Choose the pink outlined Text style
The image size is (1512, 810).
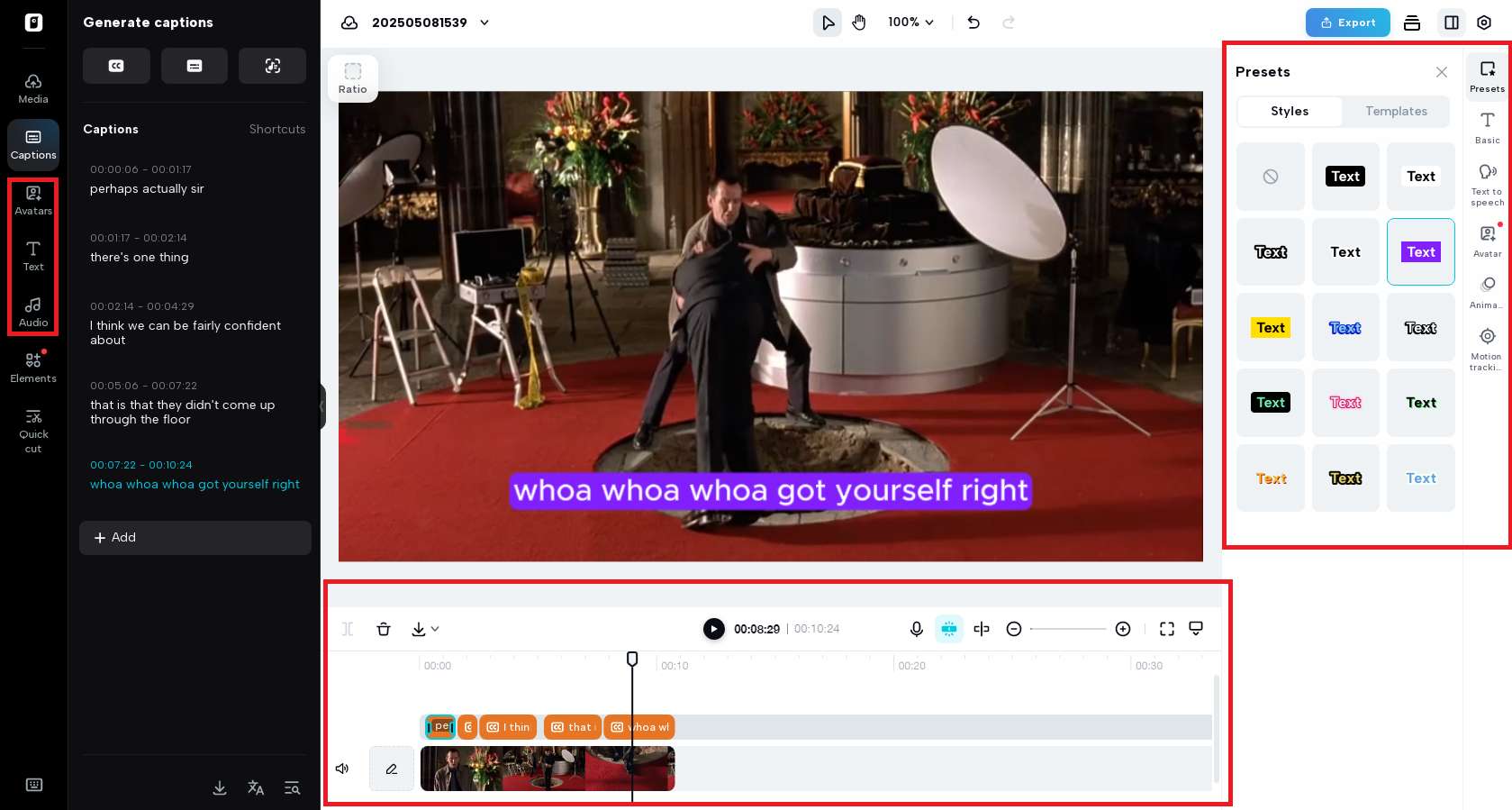pyautogui.click(x=1345, y=403)
